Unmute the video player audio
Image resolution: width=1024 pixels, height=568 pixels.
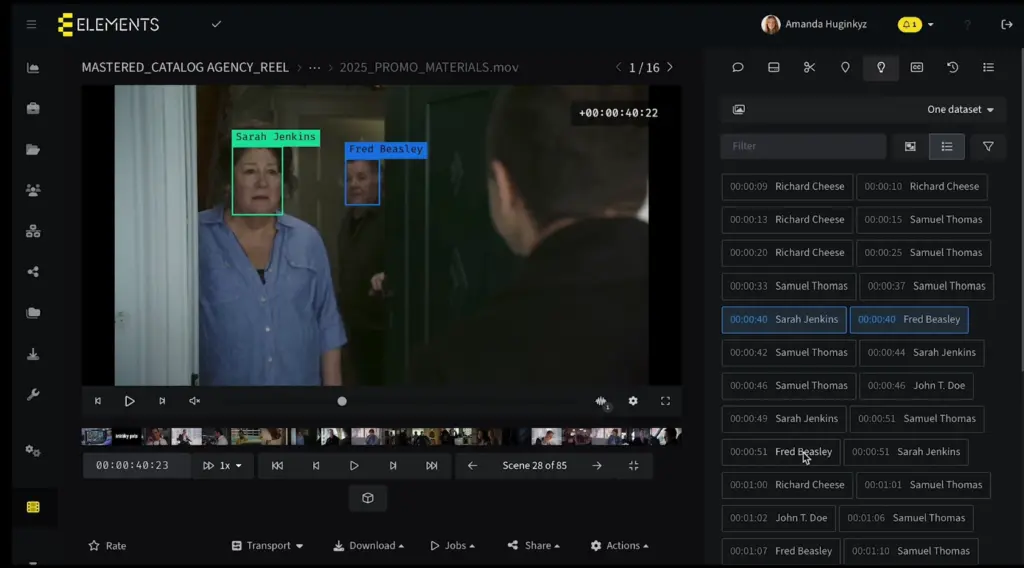click(x=195, y=401)
